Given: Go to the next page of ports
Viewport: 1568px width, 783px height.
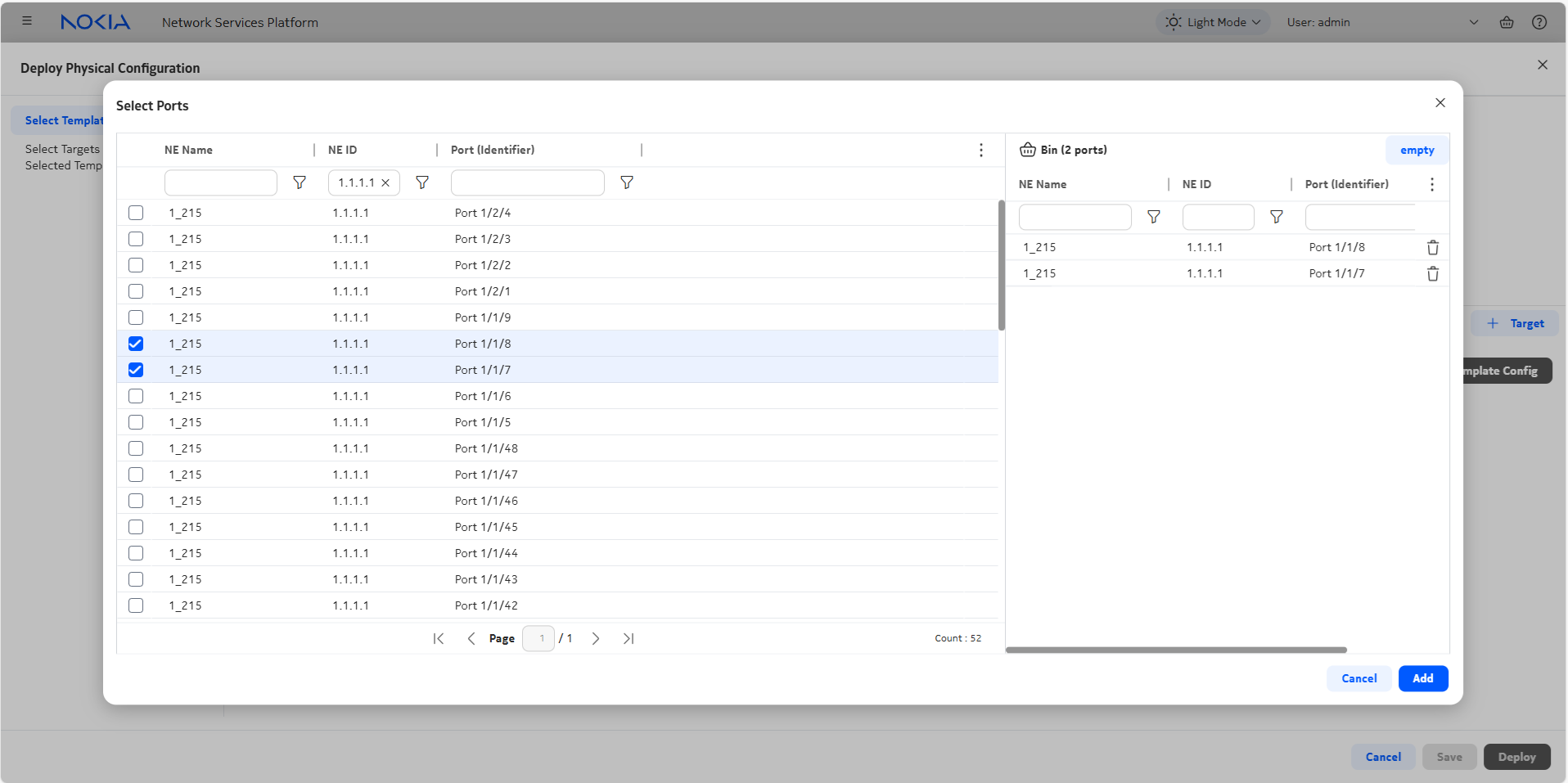Looking at the screenshot, I should 596,638.
